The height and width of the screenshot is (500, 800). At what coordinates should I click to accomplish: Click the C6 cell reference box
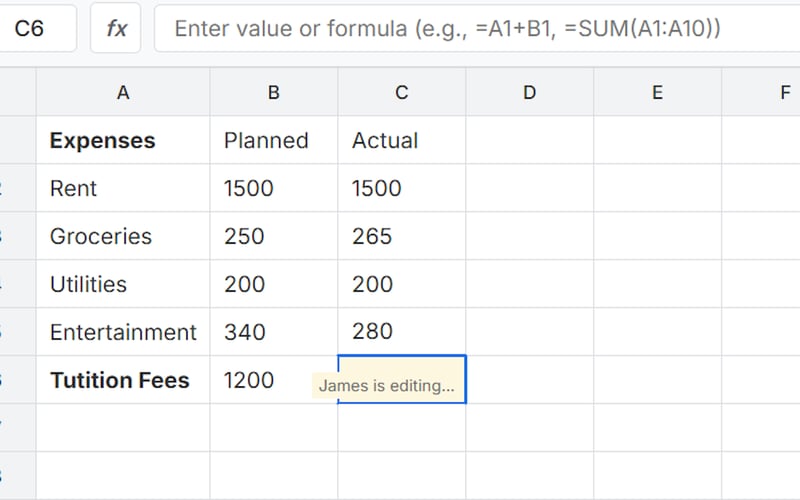coord(38,28)
